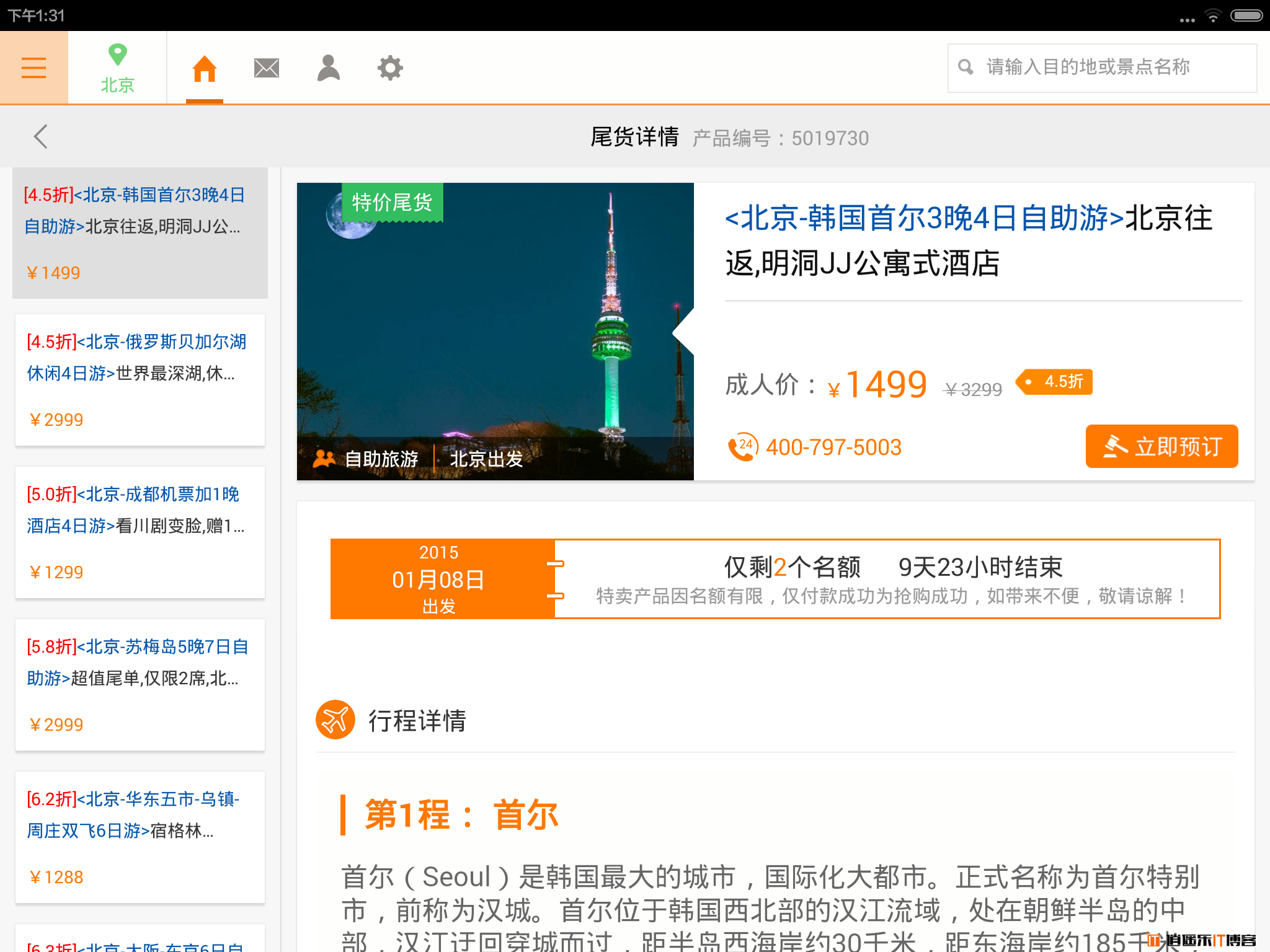Open the 成都机票加1晚酒店 deal card
1270x952 pixels.
pos(140,532)
